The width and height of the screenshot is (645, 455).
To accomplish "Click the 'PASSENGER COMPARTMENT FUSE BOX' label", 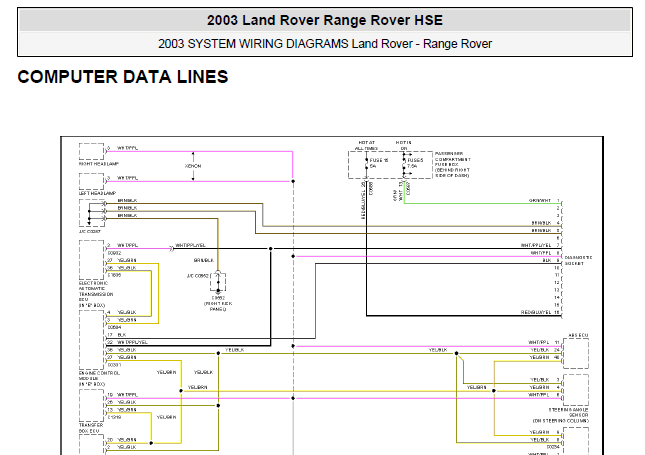I will pyautogui.click(x=452, y=165).
